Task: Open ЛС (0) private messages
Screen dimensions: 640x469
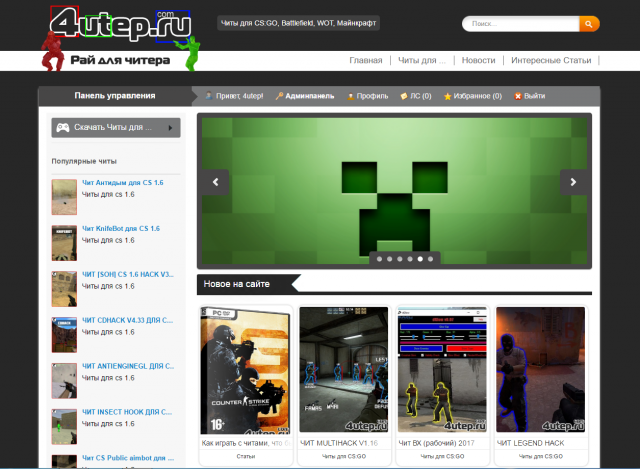Action: coord(420,96)
